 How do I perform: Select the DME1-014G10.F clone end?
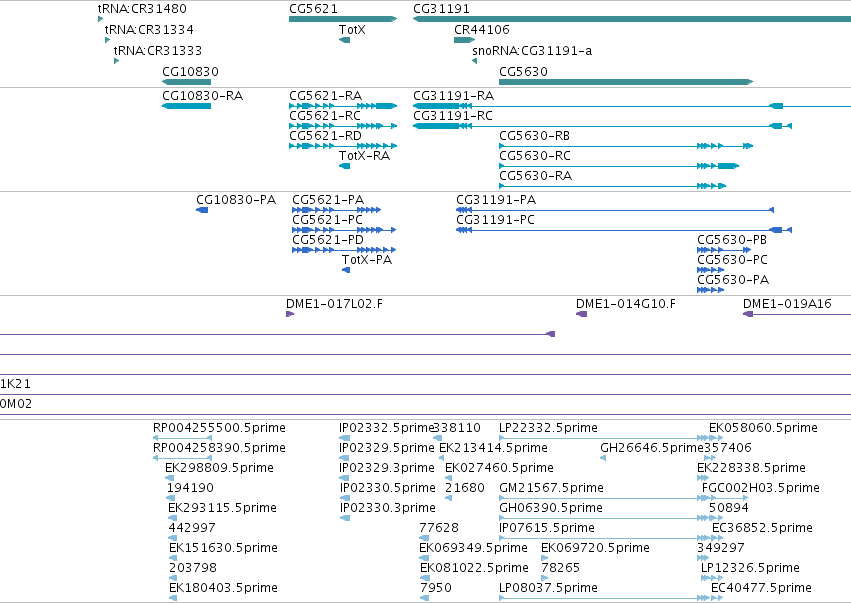pyautogui.click(x=581, y=314)
